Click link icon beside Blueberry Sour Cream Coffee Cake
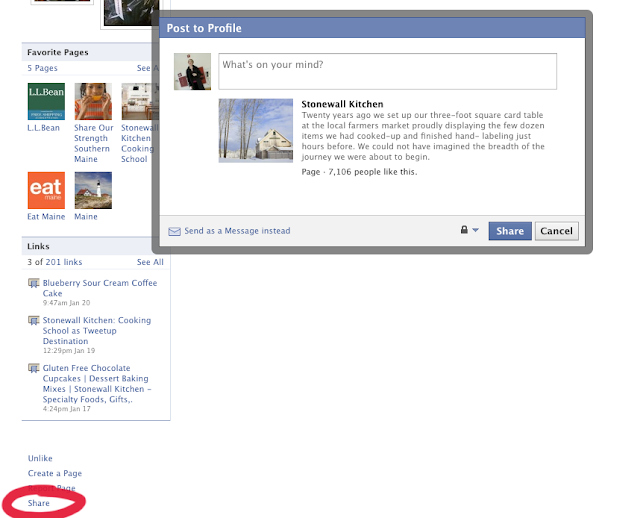Viewport: 640px width, 518px height. pos(33,283)
